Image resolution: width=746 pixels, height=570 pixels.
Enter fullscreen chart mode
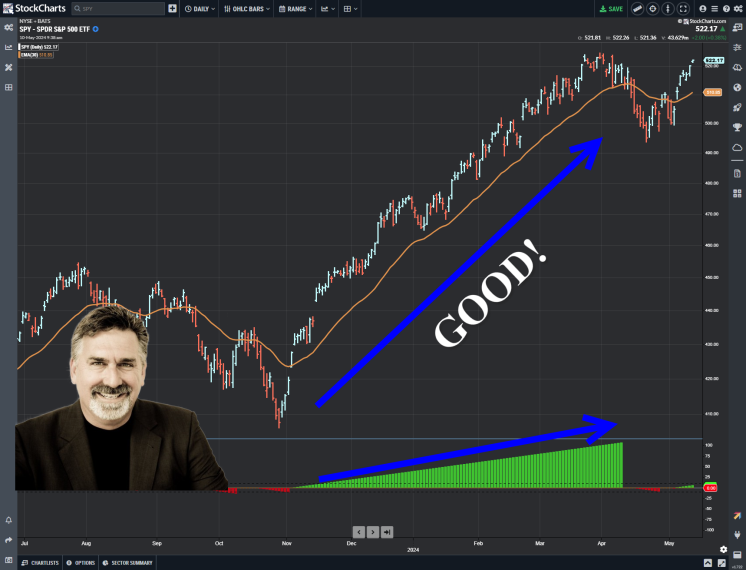(683, 9)
